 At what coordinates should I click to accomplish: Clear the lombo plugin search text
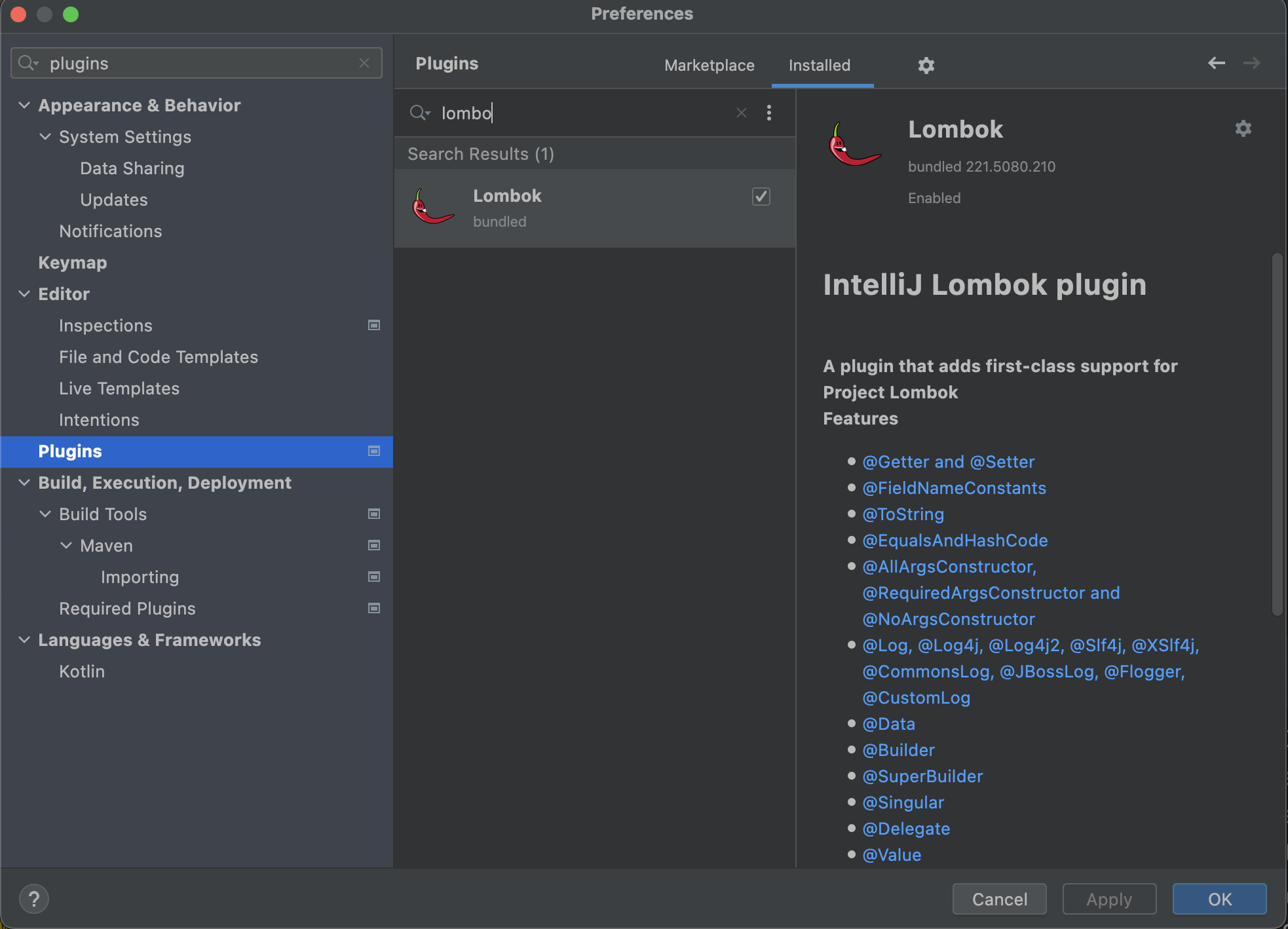pos(741,113)
